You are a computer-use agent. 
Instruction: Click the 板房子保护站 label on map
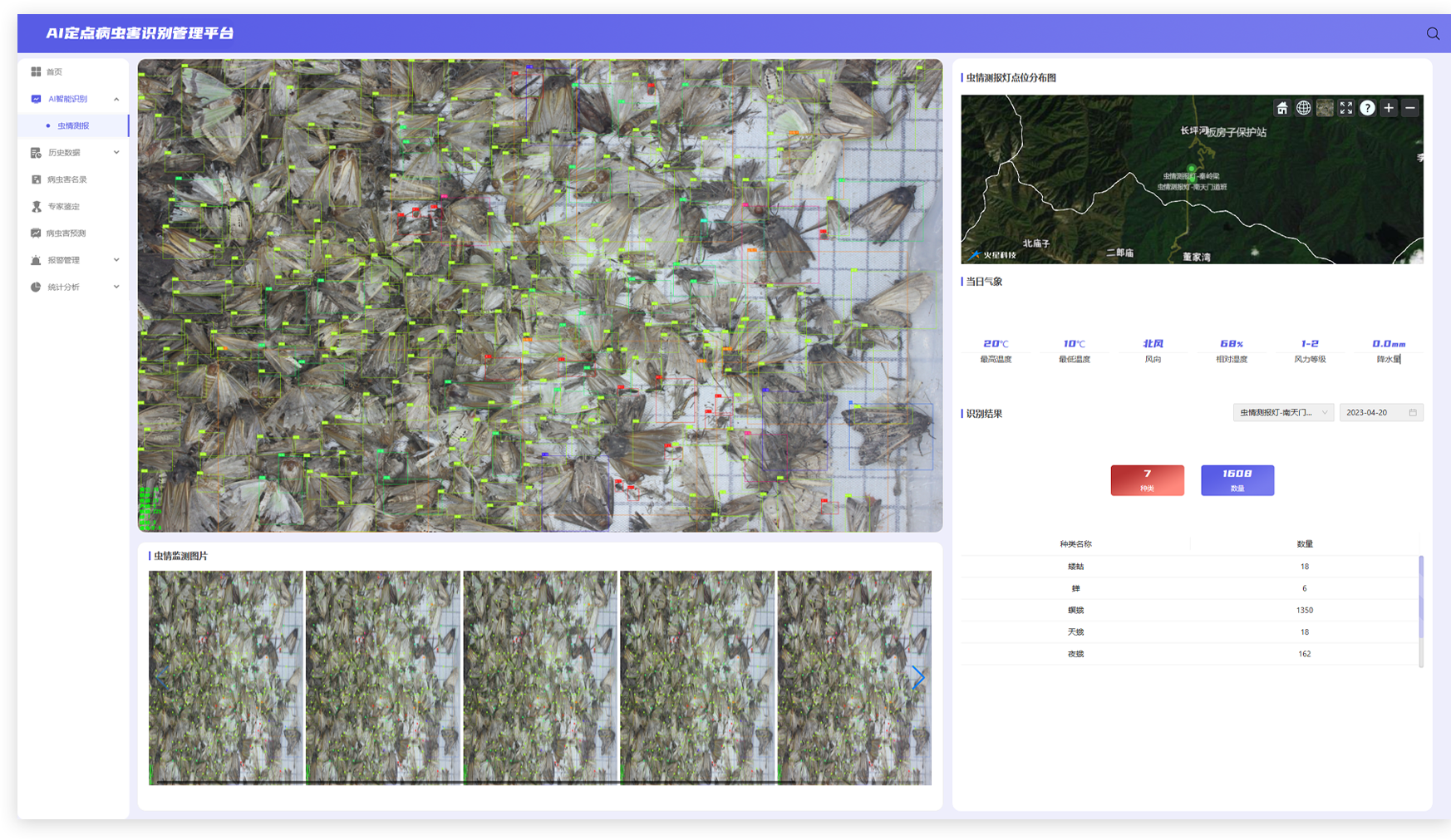coord(1237,133)
